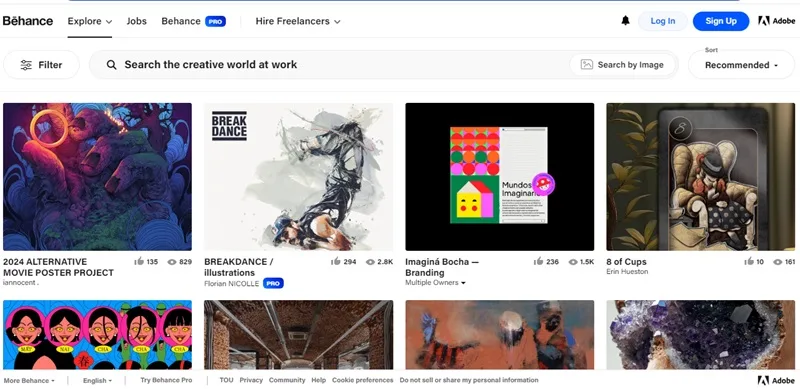Click title BREAKDANCE / illustrations
The image size is (800, 389).
[238, 267]
